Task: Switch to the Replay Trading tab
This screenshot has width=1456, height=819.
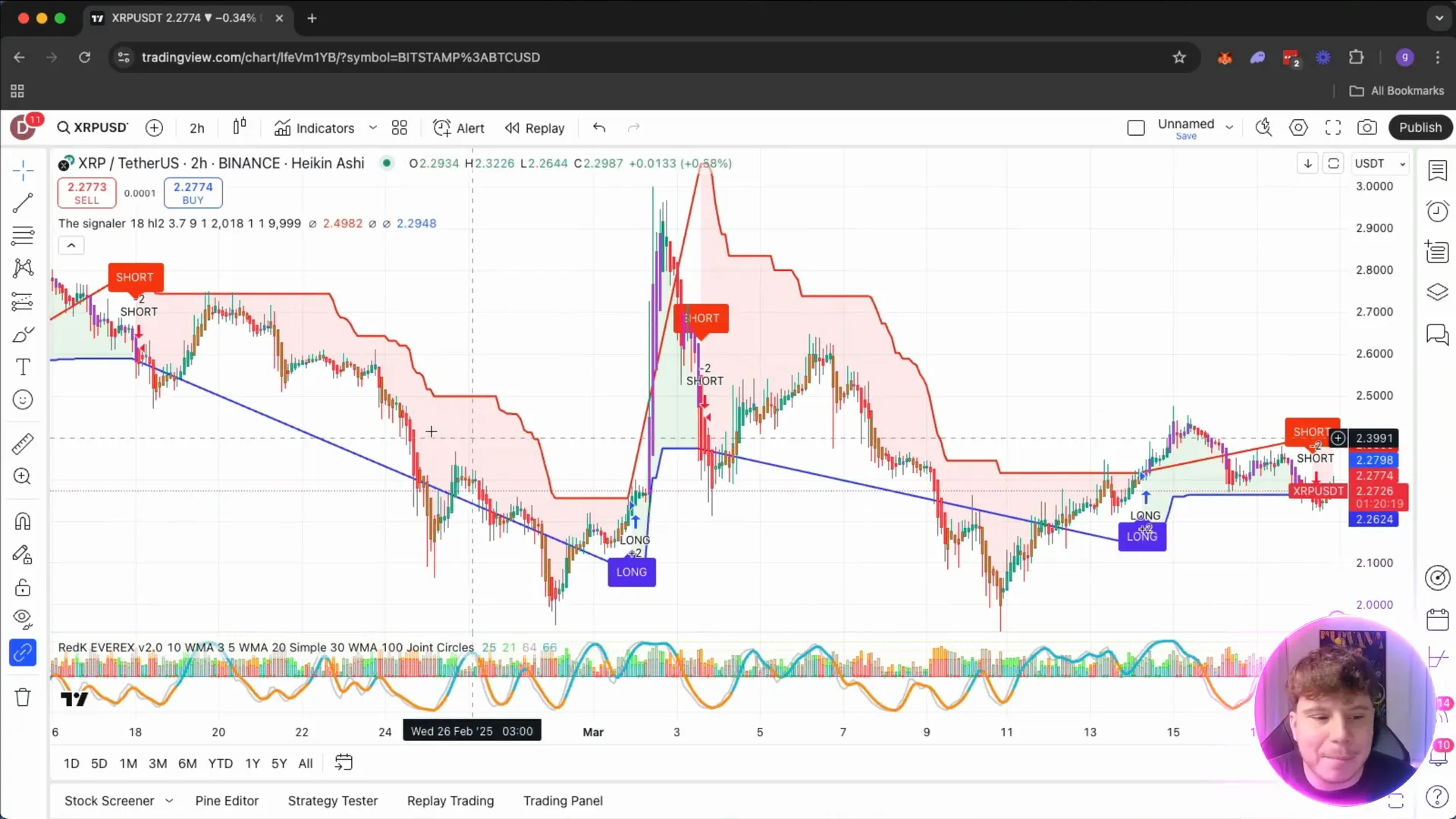Action: coord(450,801)
